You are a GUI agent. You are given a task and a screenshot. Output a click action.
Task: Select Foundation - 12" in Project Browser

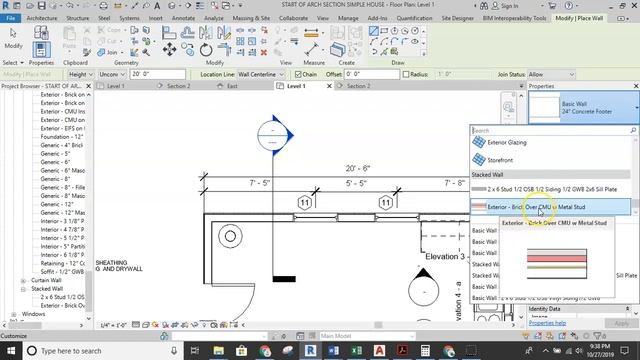62,137
